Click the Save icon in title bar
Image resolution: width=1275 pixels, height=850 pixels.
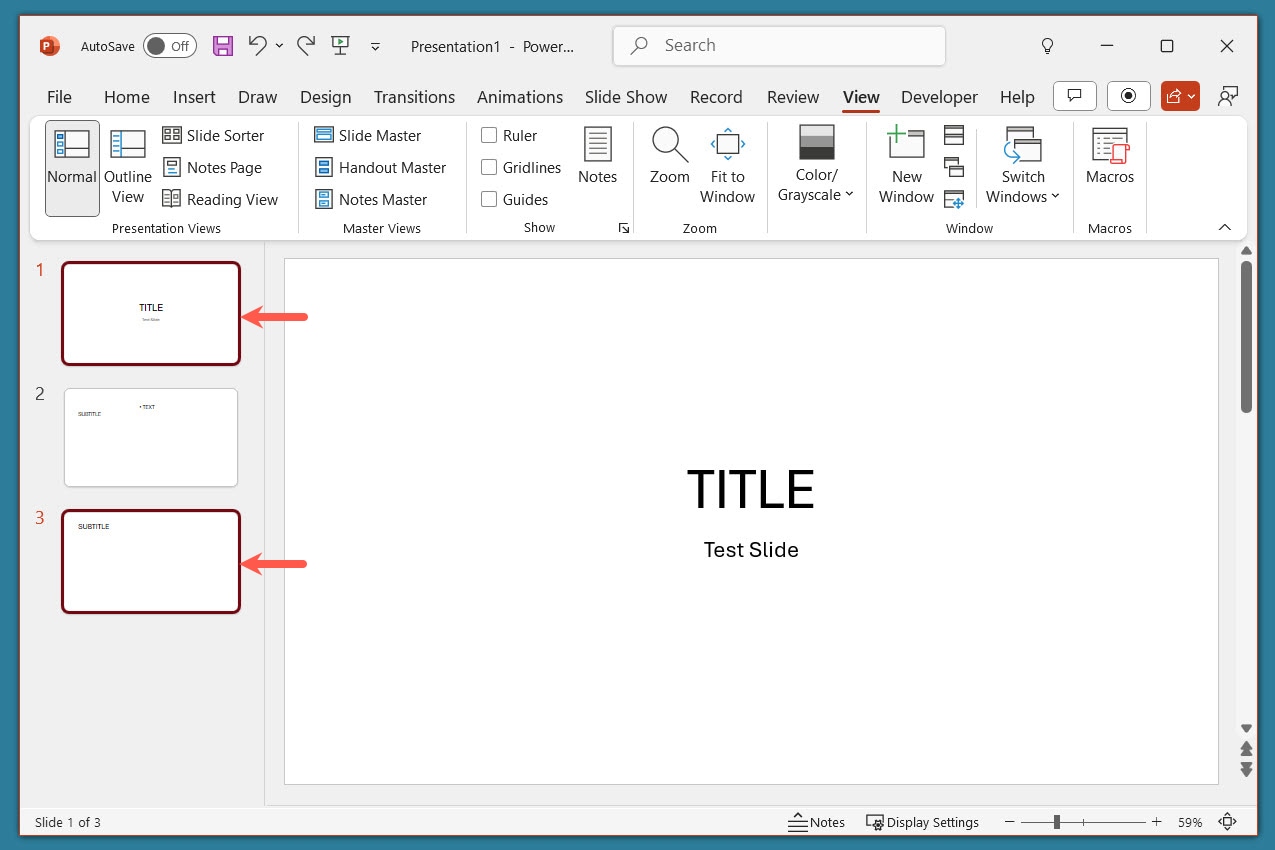(223, 46)
